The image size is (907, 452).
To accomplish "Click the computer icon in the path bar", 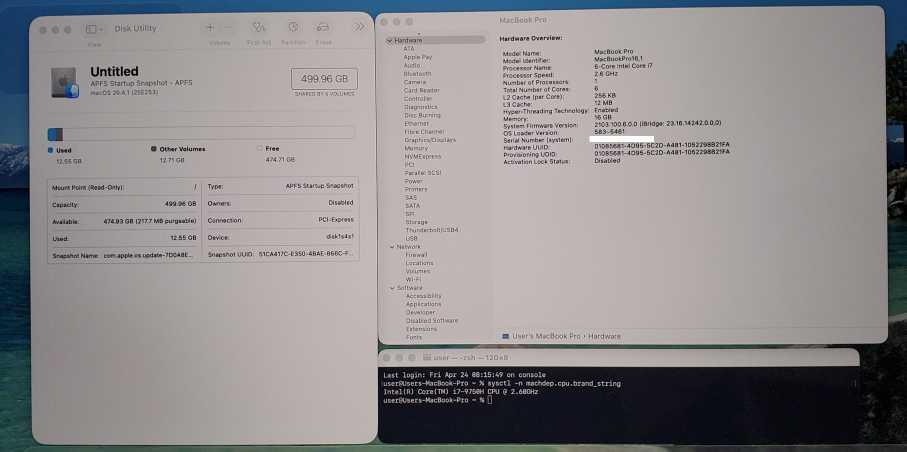I will click(x=506, y=336).
